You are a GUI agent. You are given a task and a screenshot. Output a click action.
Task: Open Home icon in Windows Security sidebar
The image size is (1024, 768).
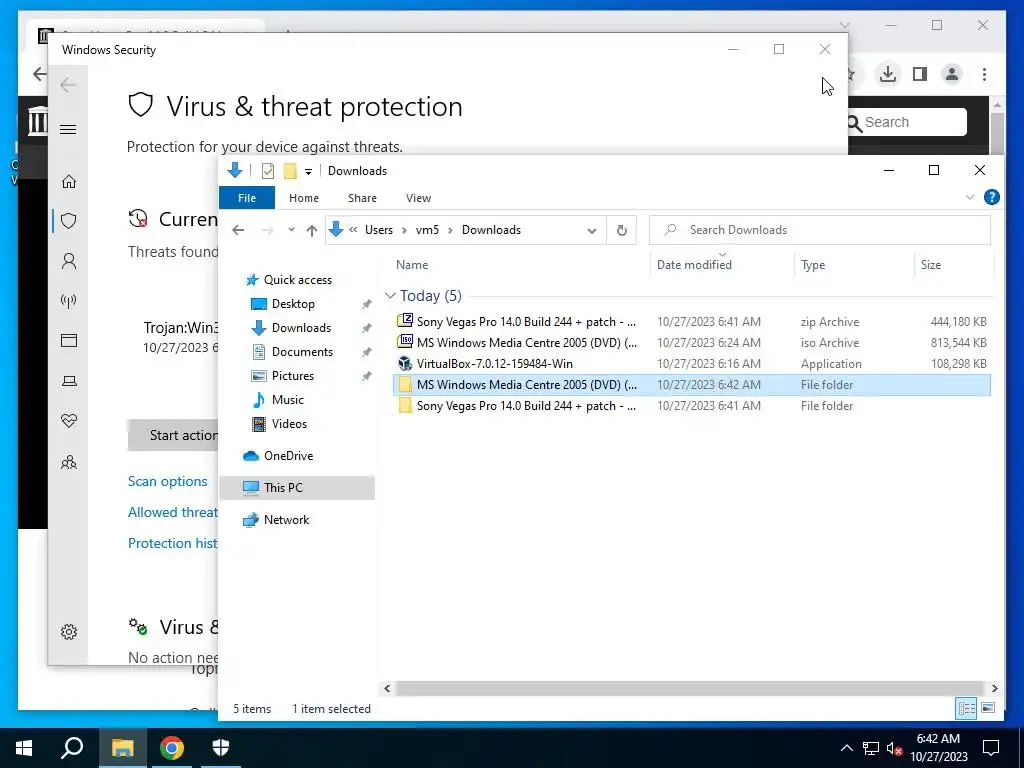69,182
